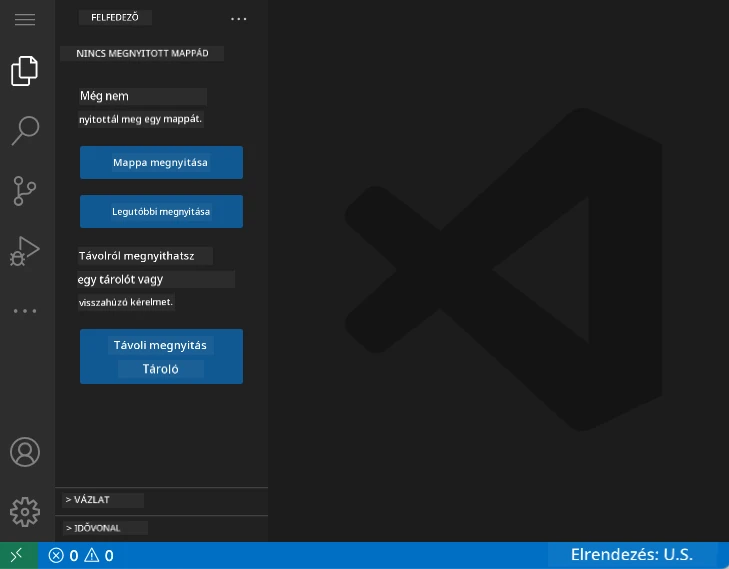Show additional activity bar views ellipsis
729x569 pixels.
[x=25, y=311]
